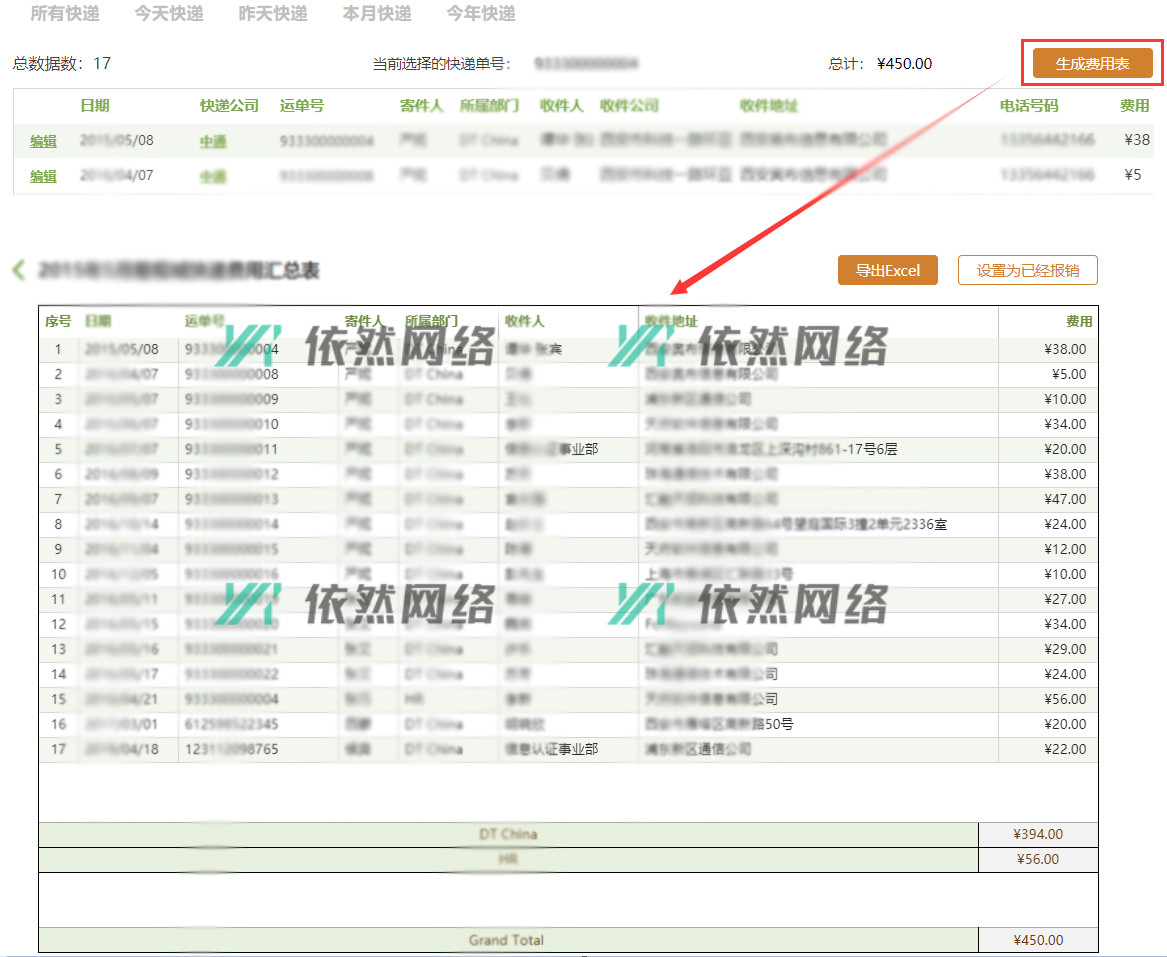Show the 本月快递 tab
This screenshot has width=1167, height=957.
pyautogui.click(x=377, y=14)
